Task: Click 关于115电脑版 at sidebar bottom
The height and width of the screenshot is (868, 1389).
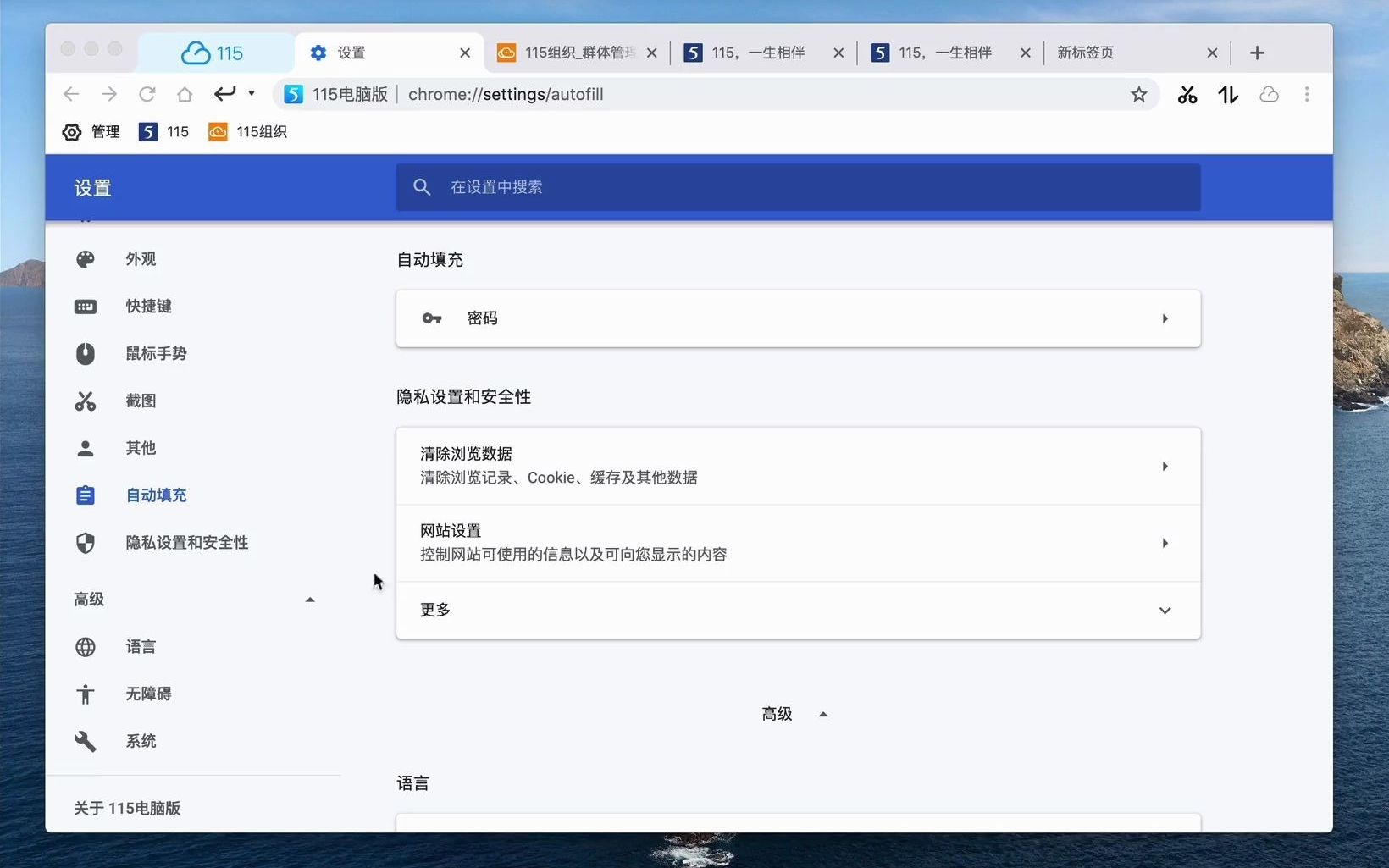Action: pos(127,808)
